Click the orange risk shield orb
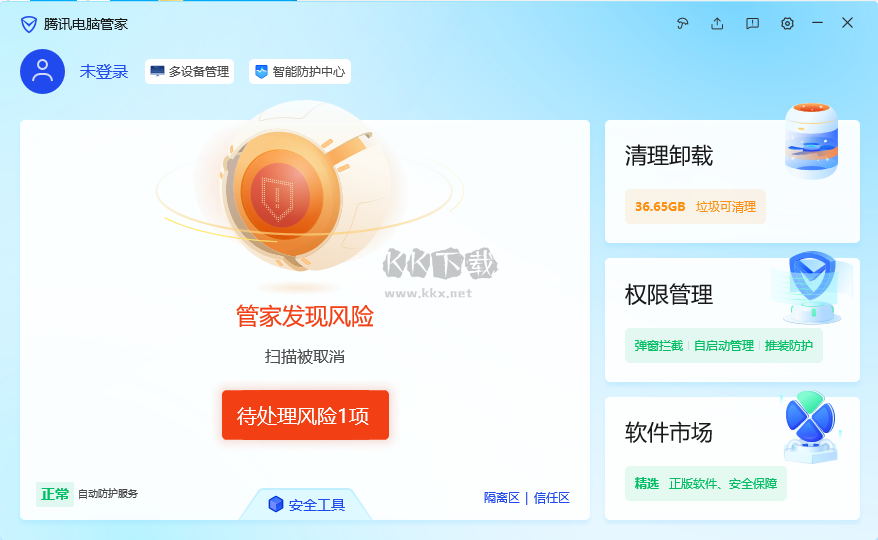Viewport: 878px width, 540px height. (x=280, y=196)
